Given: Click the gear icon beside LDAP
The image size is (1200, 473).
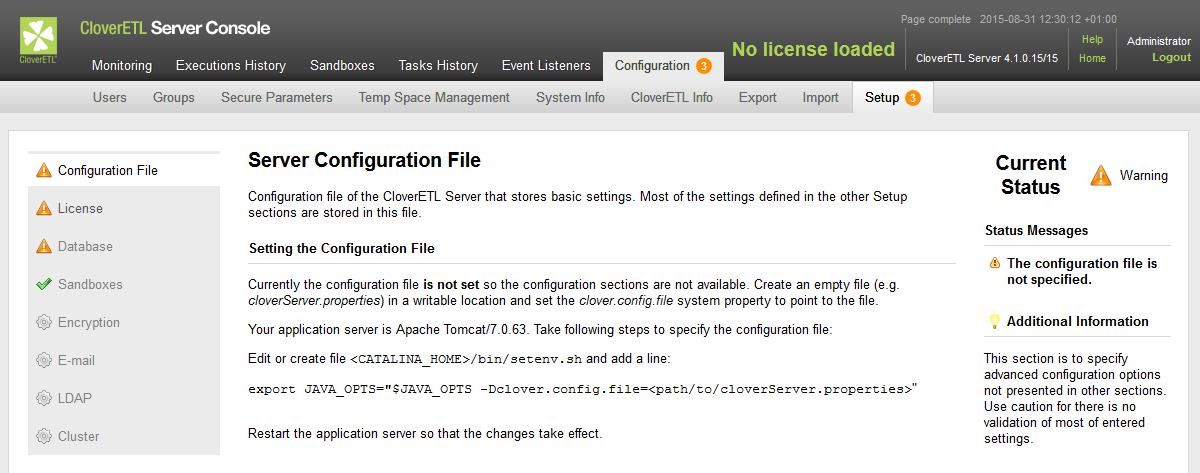Looking at the screenshot, I should [x=43, y=398].
